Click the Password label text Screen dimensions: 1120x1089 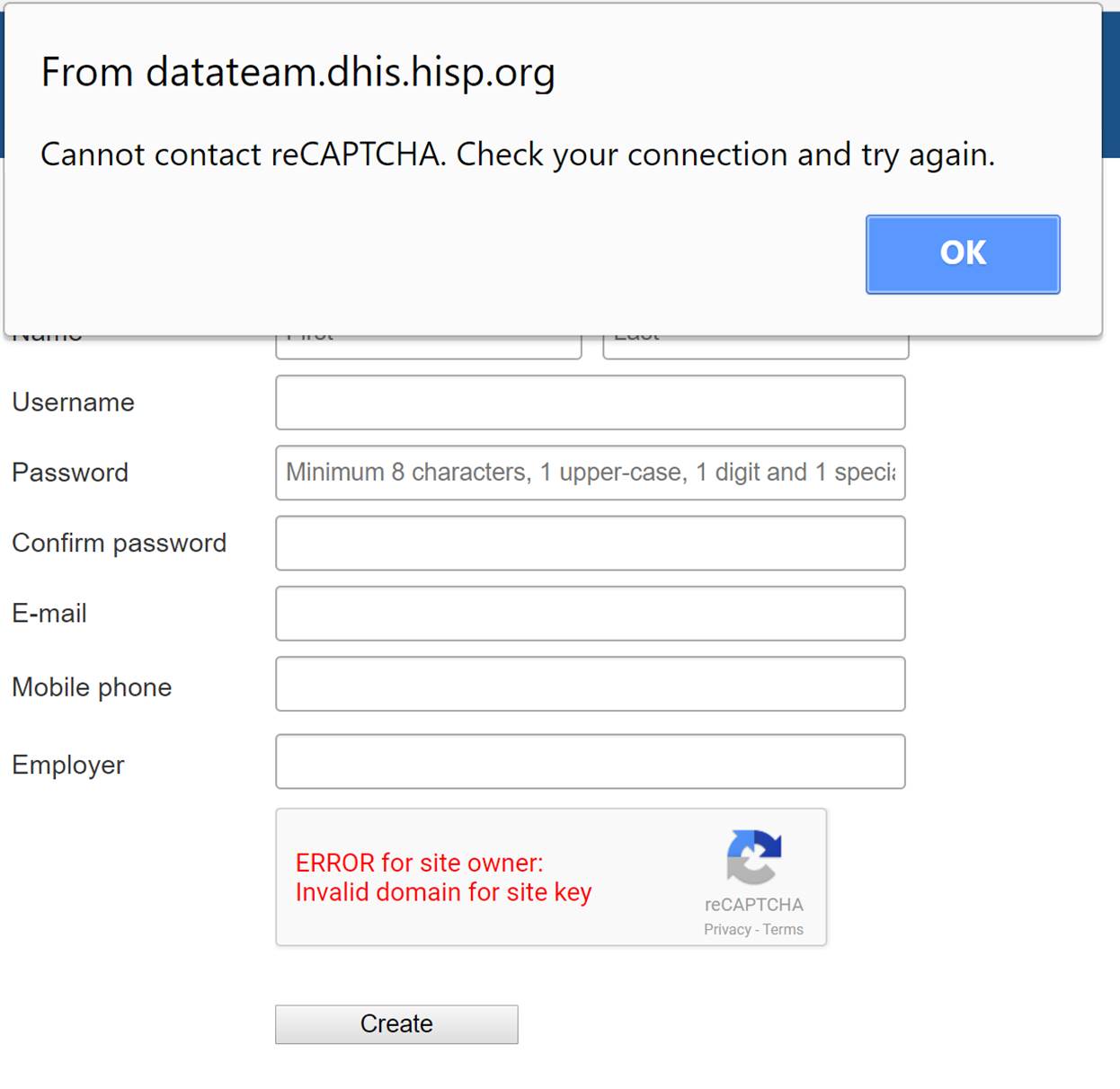point(70,473)
